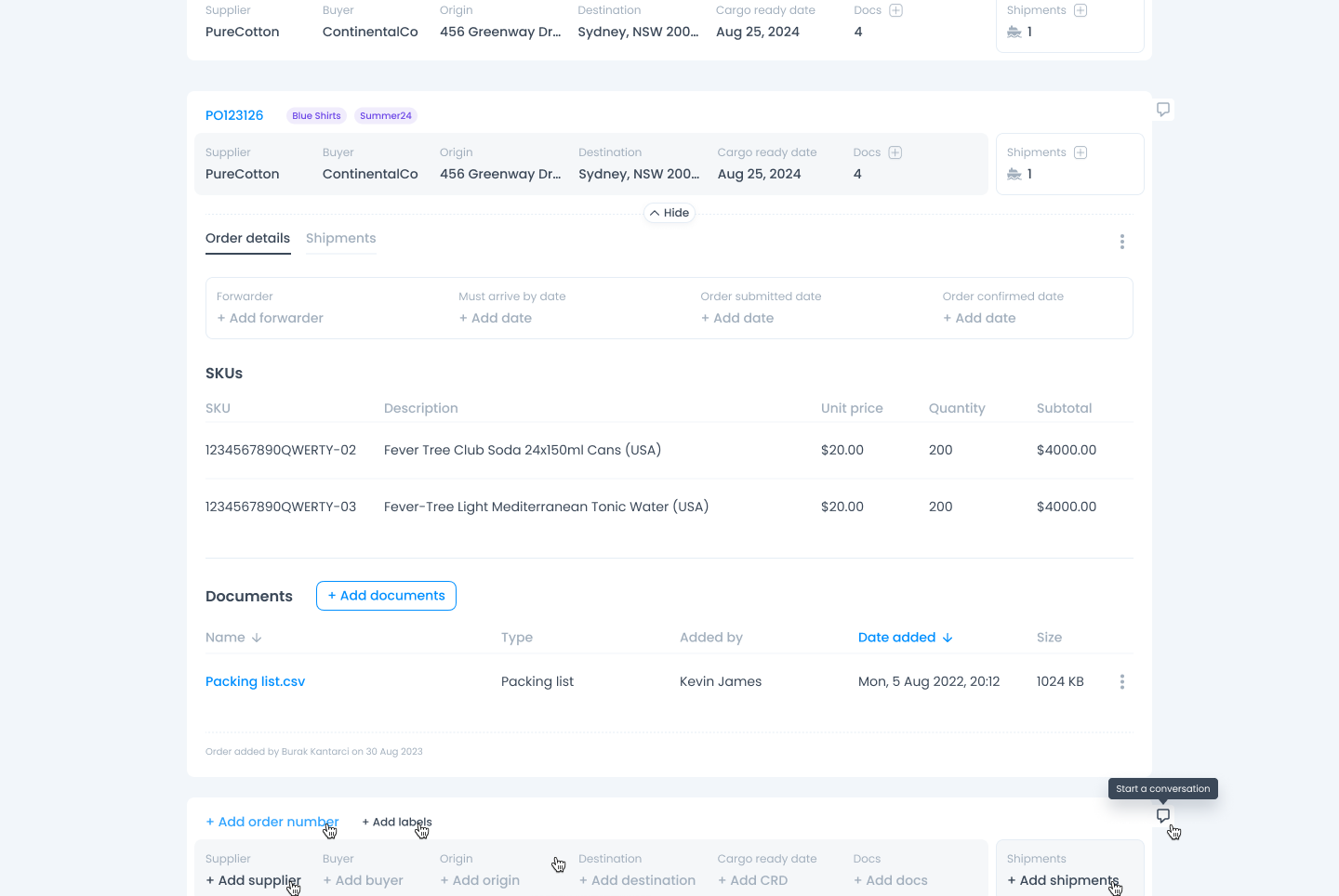
Task: Open the three-dot menu for Order details
Action: tap(1122, 242)
